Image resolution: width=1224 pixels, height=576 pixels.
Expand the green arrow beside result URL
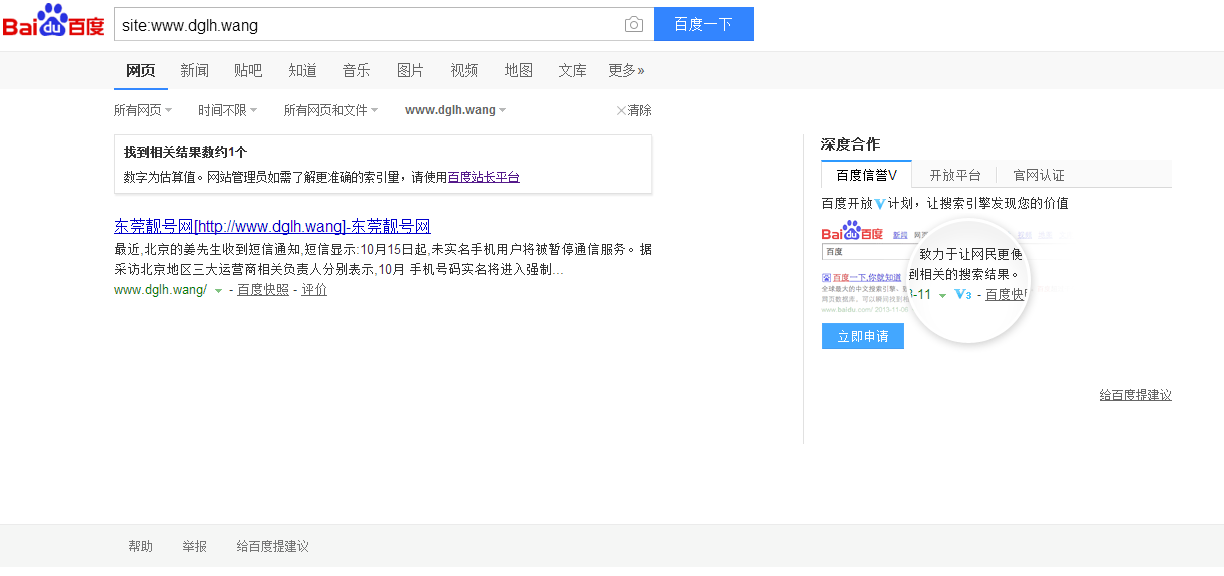(218, 291)
